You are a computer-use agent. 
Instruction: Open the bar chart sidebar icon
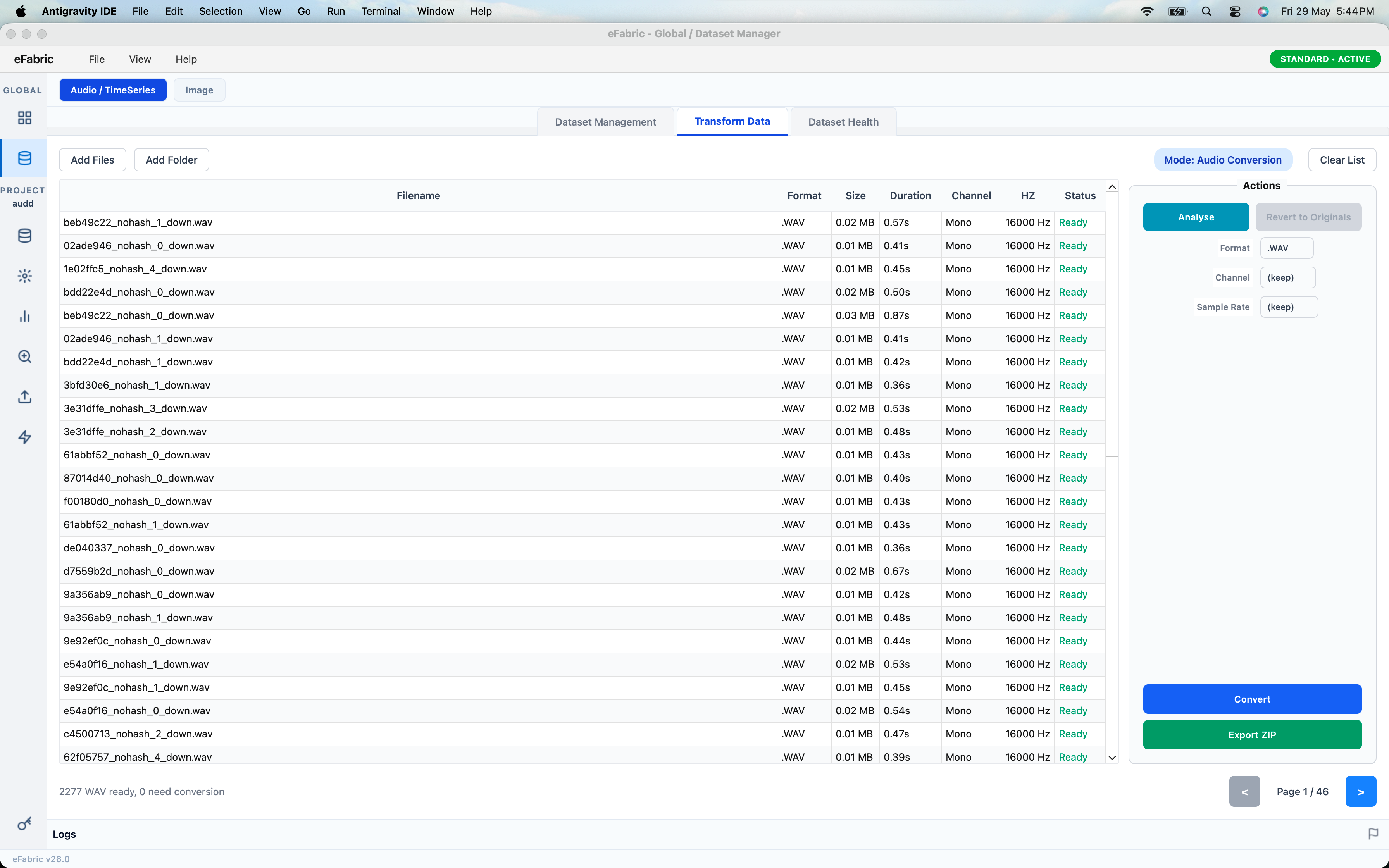point(24,316)
